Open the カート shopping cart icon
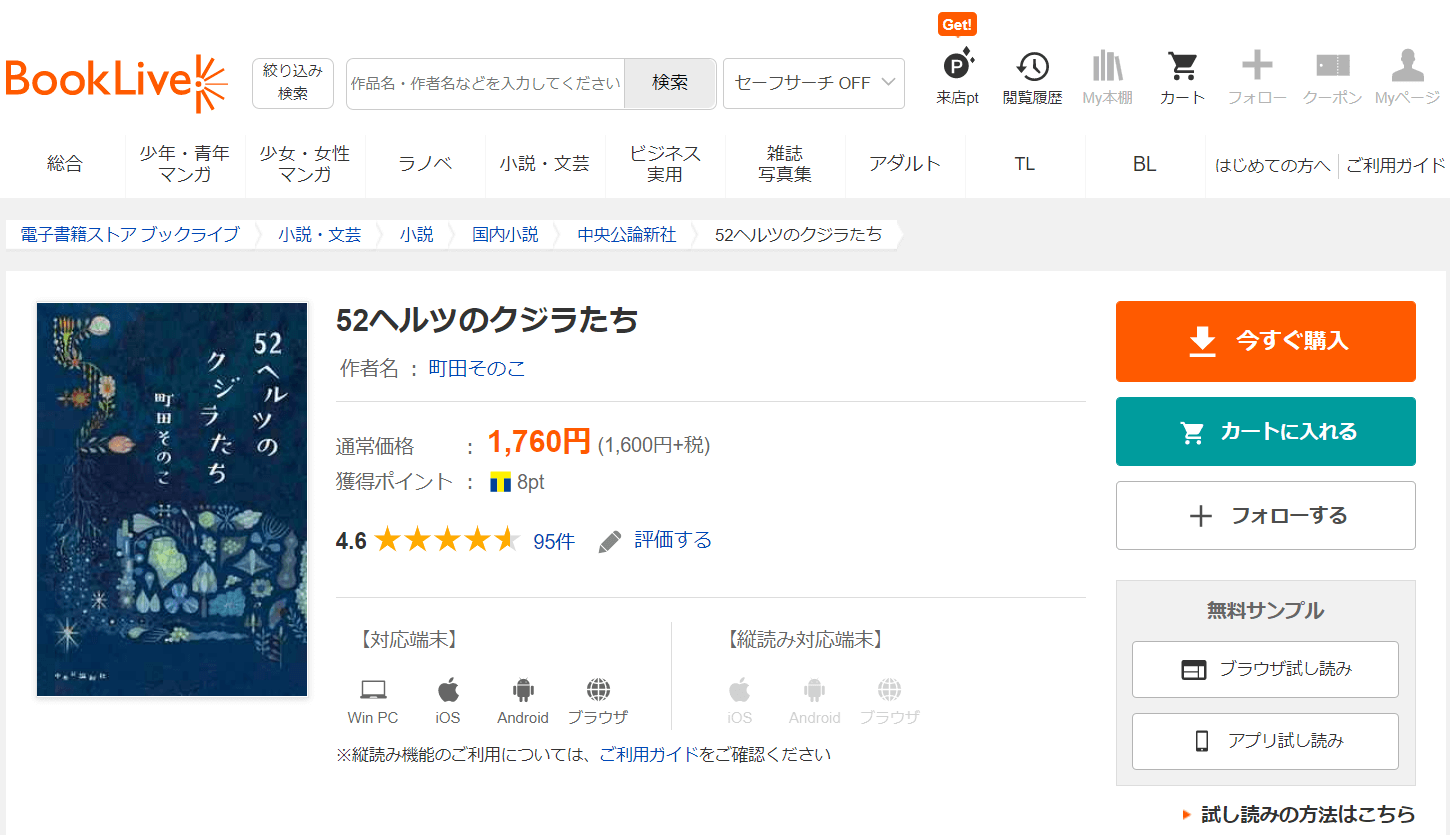Screen dimensions: 1450x835 [1182, 69]
